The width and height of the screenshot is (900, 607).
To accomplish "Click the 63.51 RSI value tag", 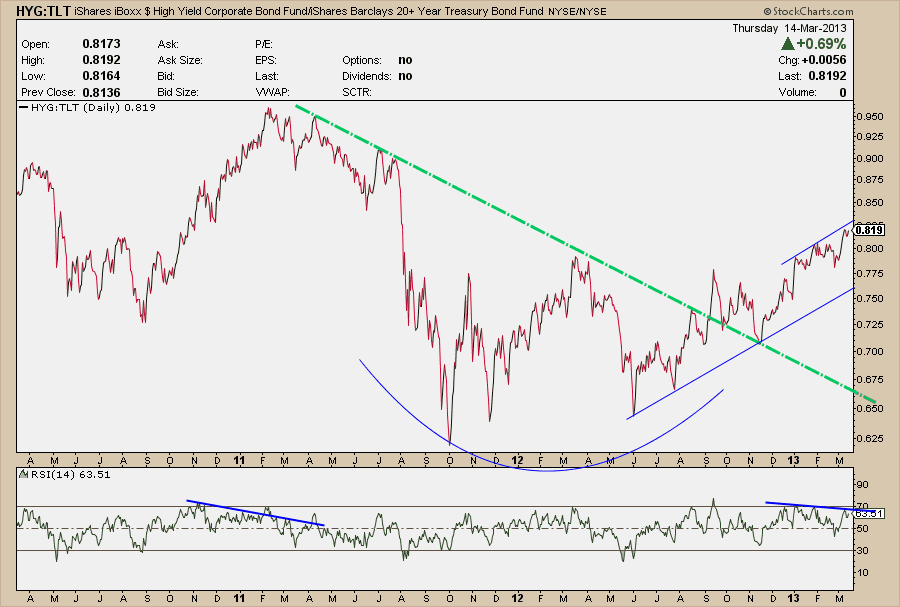I will (x=871, y=513).
